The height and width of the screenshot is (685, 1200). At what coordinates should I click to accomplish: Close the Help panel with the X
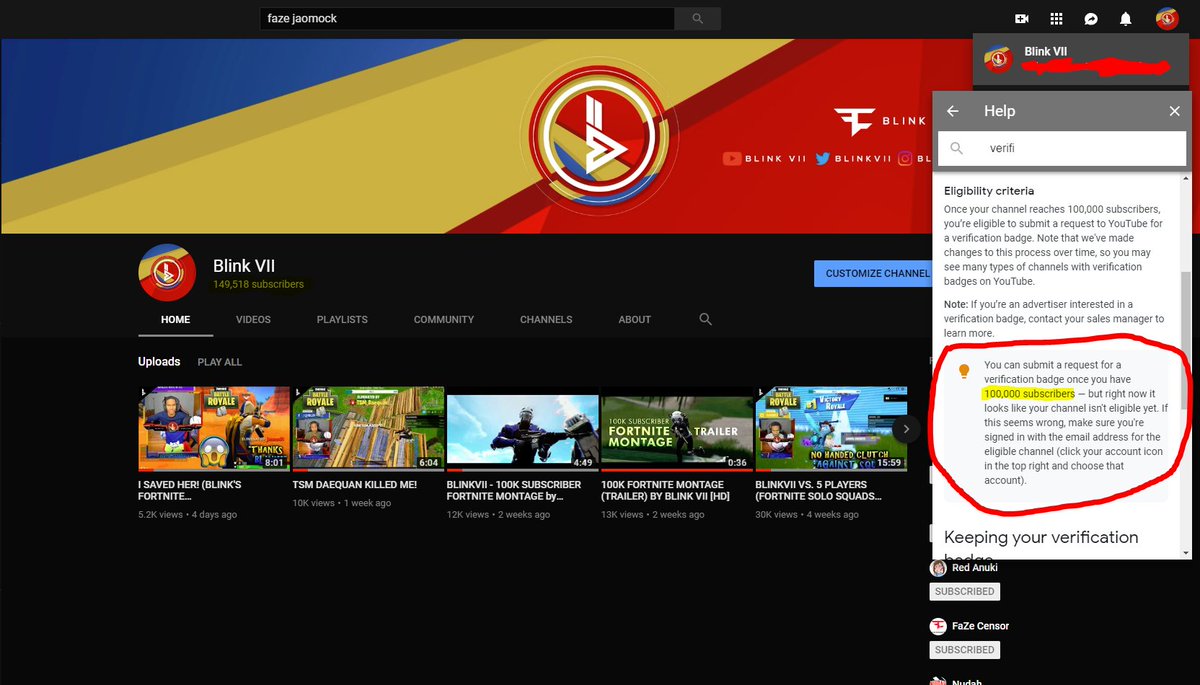1174,111
